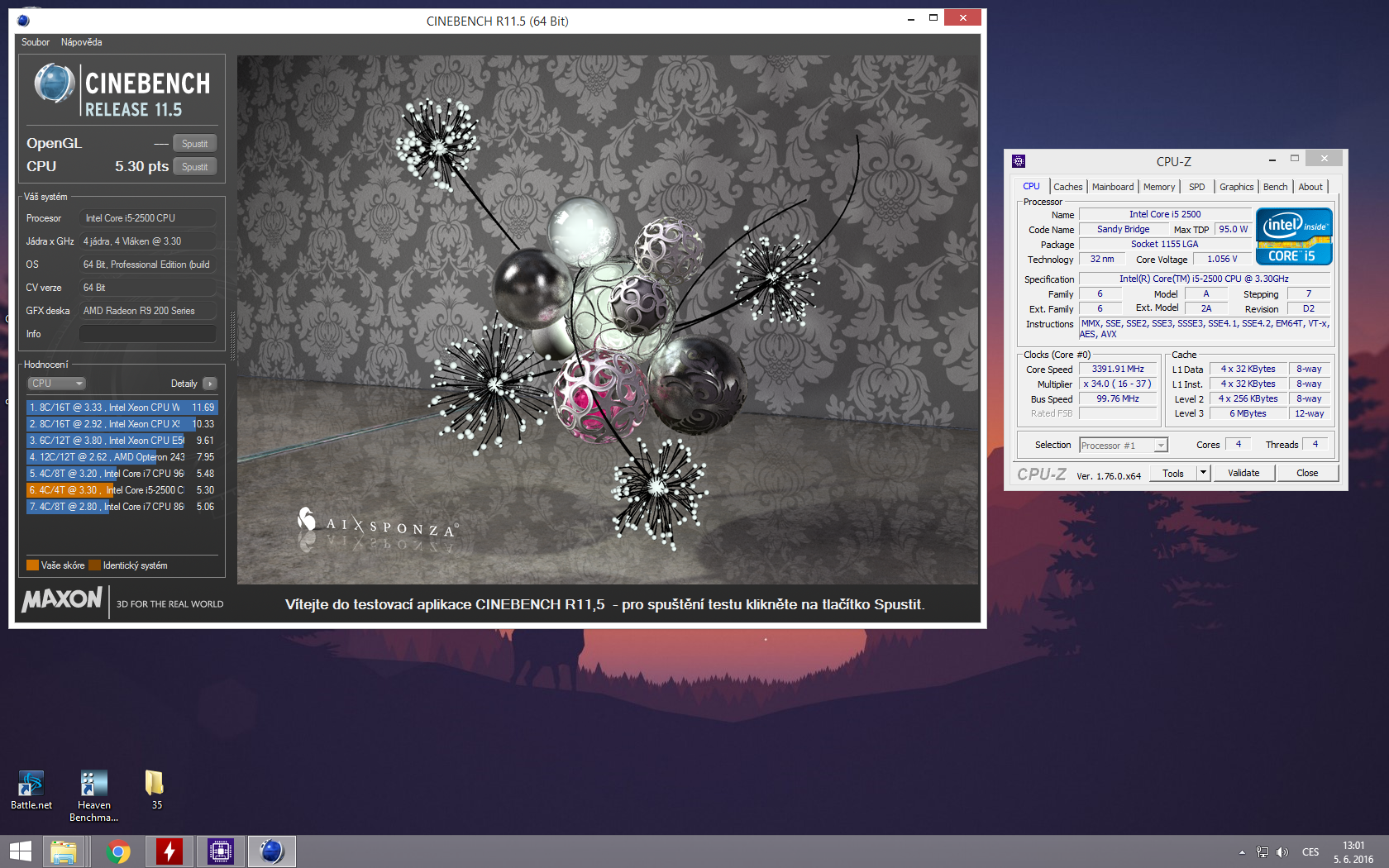
Task: Open Processor #1 selection dropdown
Action: [1123, 446]
